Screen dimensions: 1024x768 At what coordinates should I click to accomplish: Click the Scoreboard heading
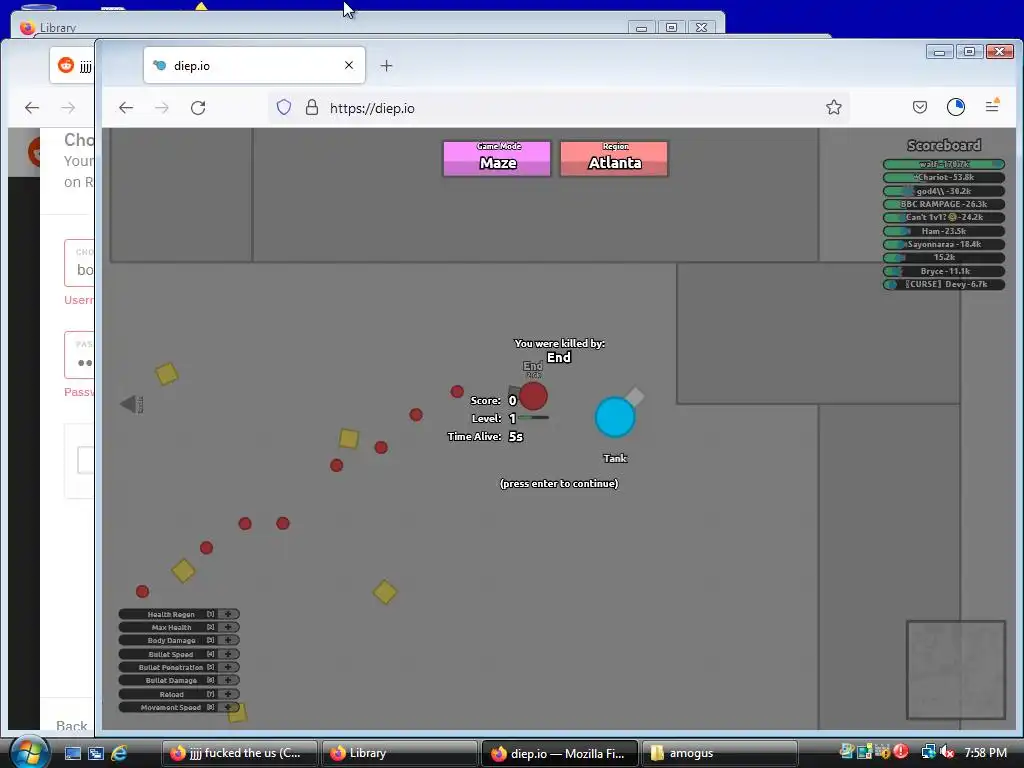coord(944,145)
